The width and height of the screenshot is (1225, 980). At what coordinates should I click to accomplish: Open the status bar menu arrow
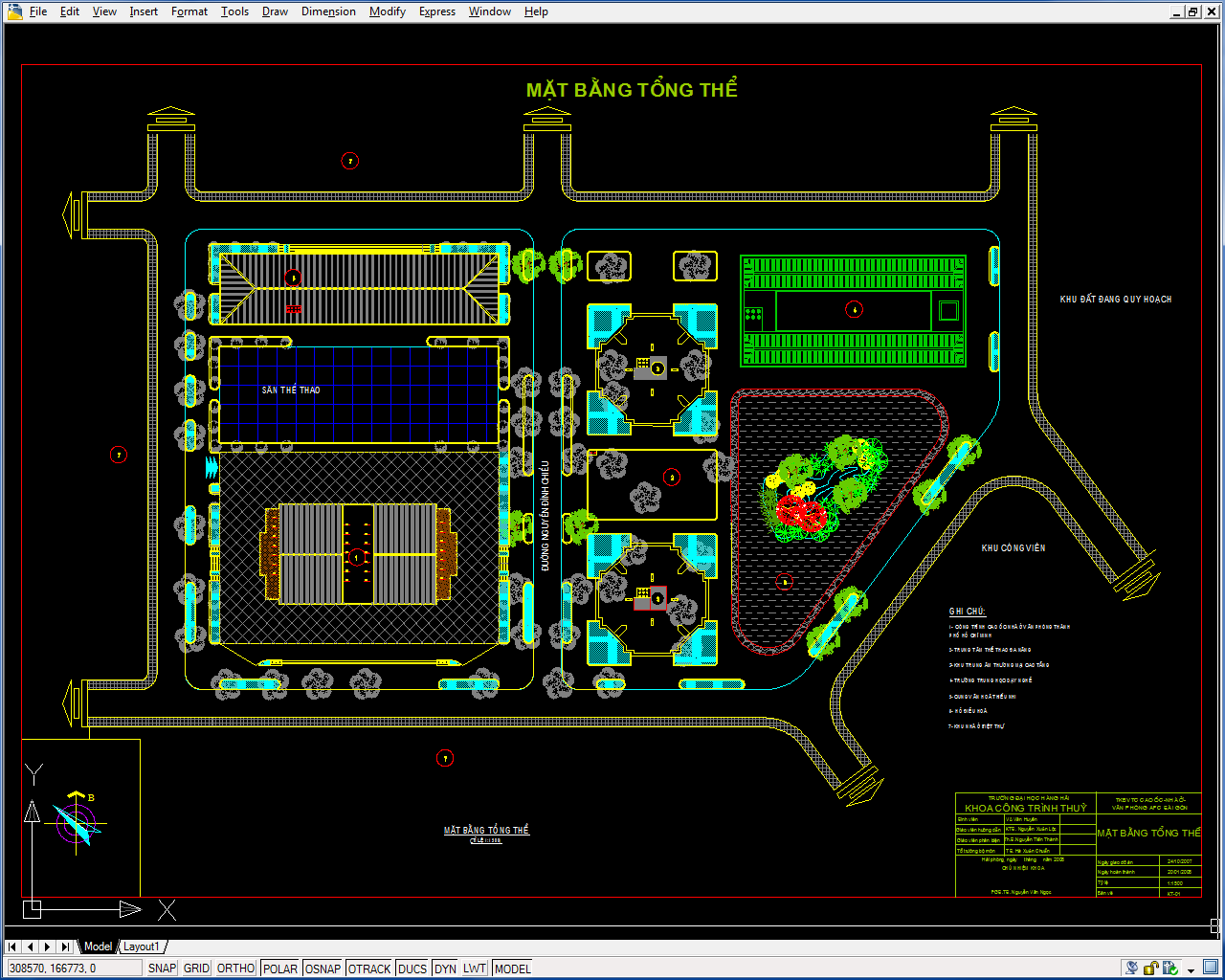(x=1192, y=969)
